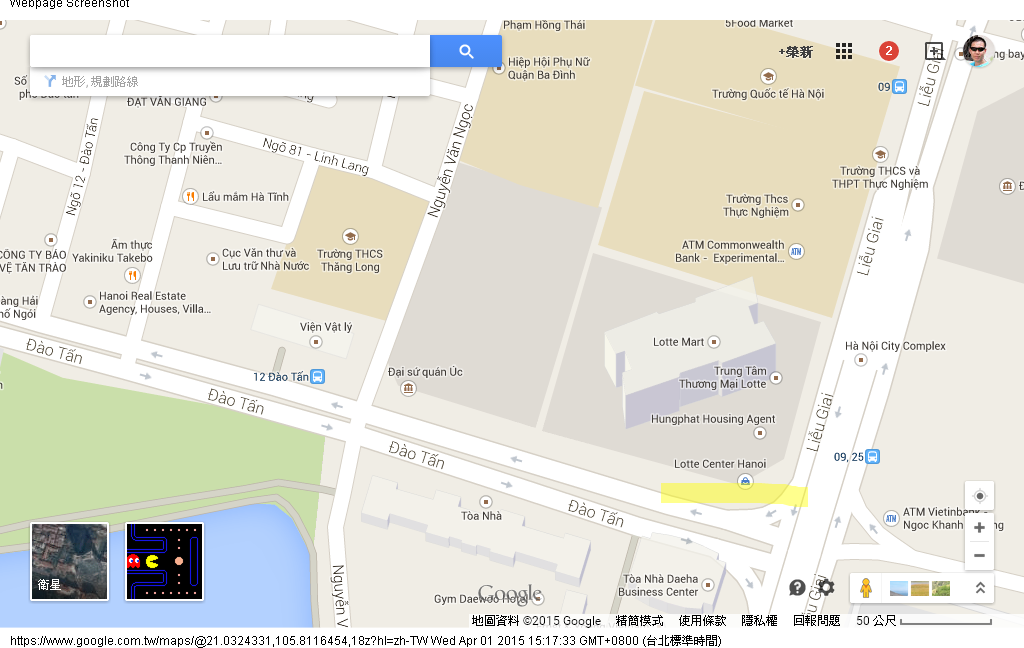Screen dimensions: 1024x648
Task: Click into the maps search field
Action: (230, 51)
